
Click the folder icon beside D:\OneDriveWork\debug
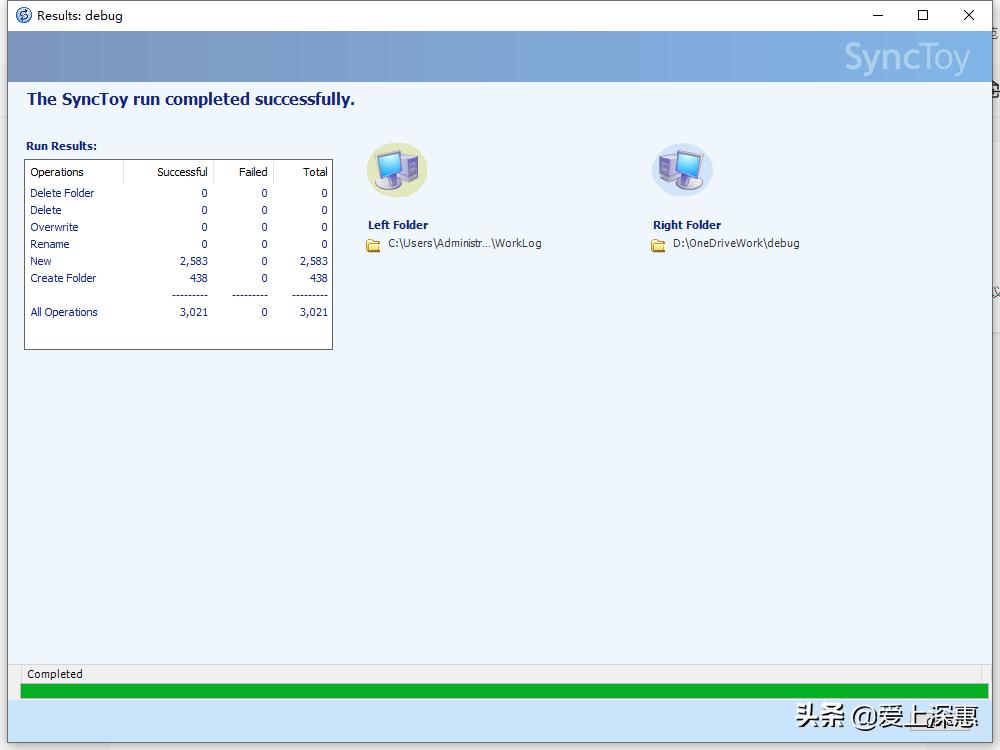click(658, 245)
